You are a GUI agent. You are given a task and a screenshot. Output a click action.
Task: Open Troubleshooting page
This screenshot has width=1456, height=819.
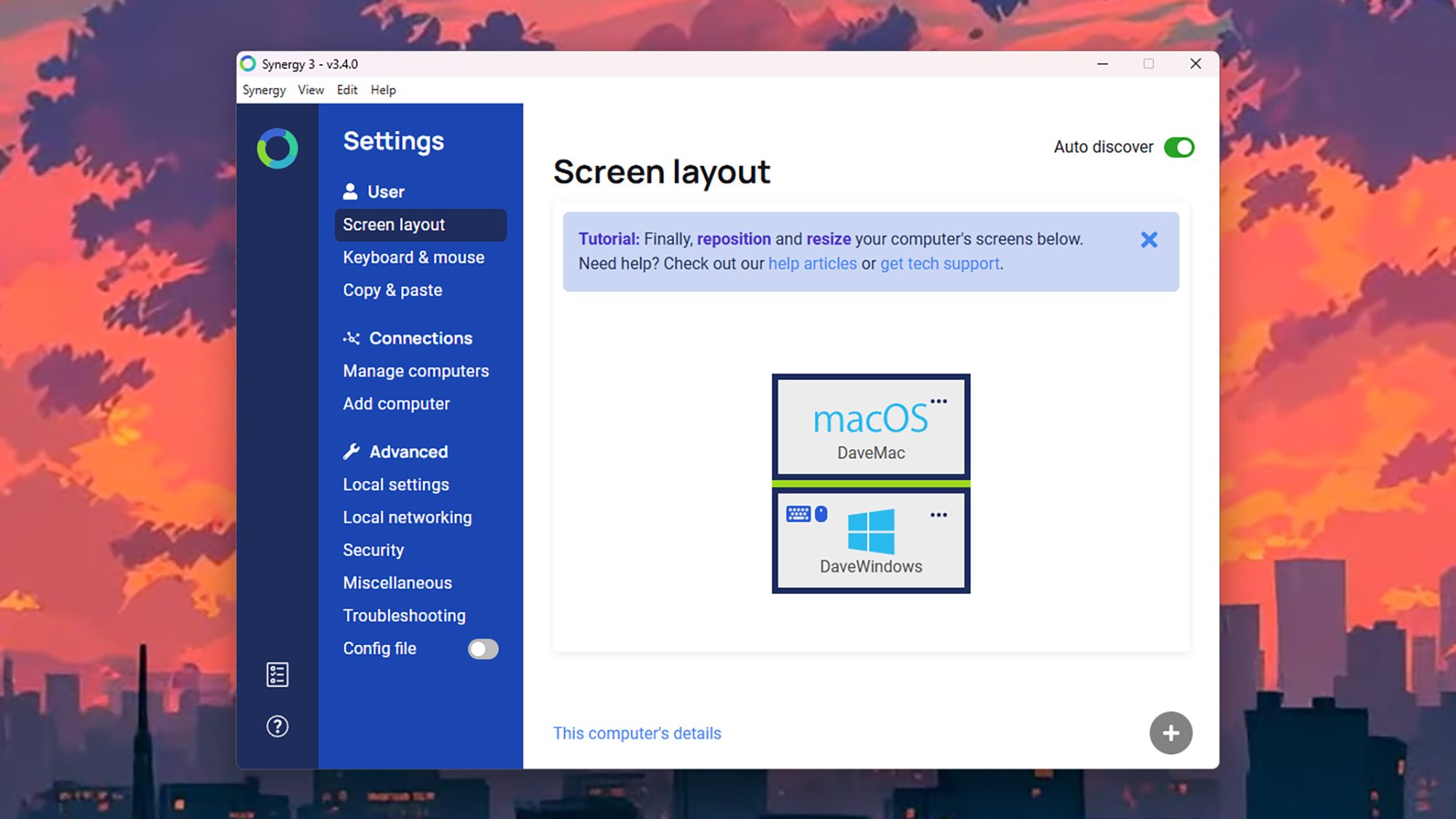(404, 615)
